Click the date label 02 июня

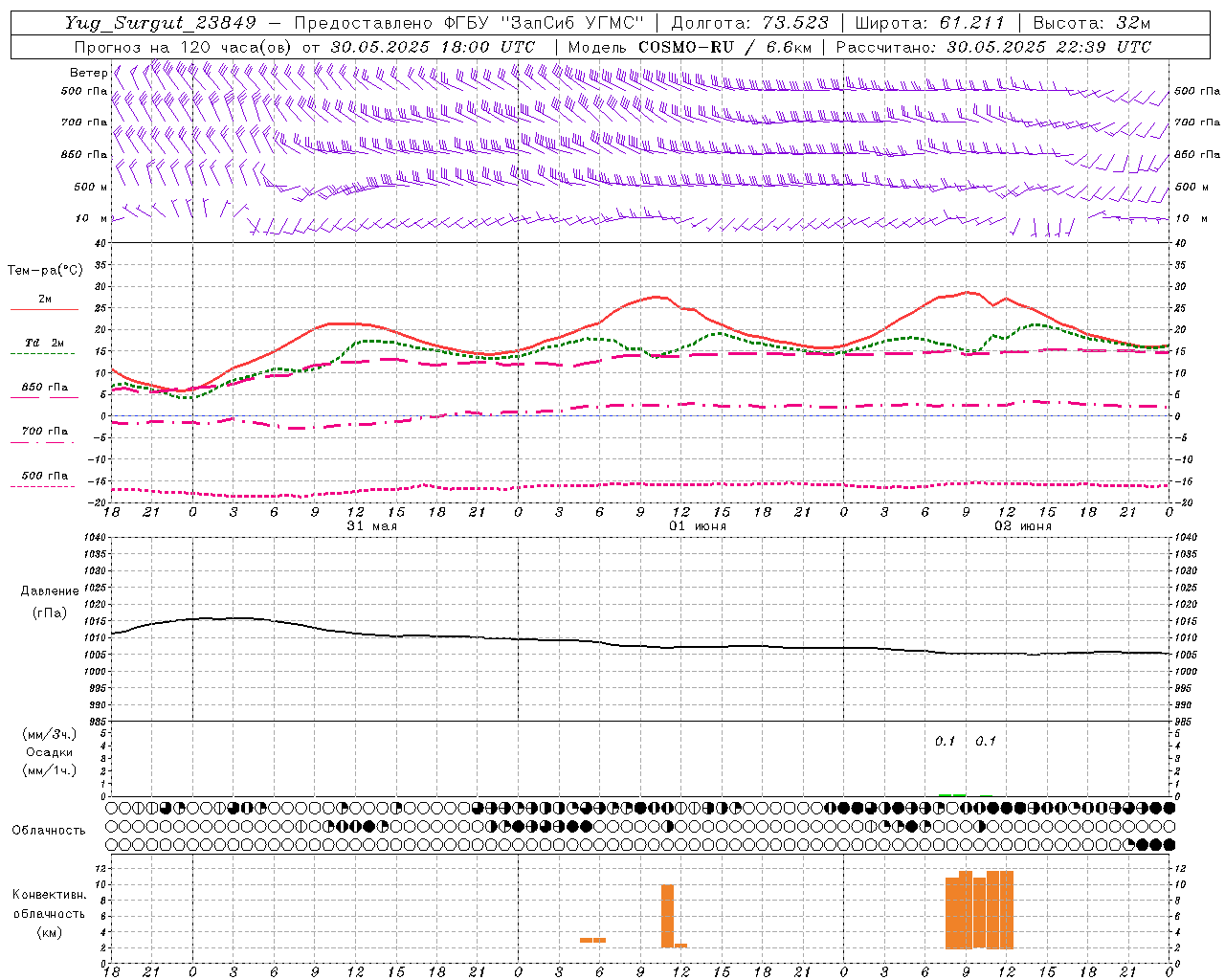click(x=1023, y=526)
